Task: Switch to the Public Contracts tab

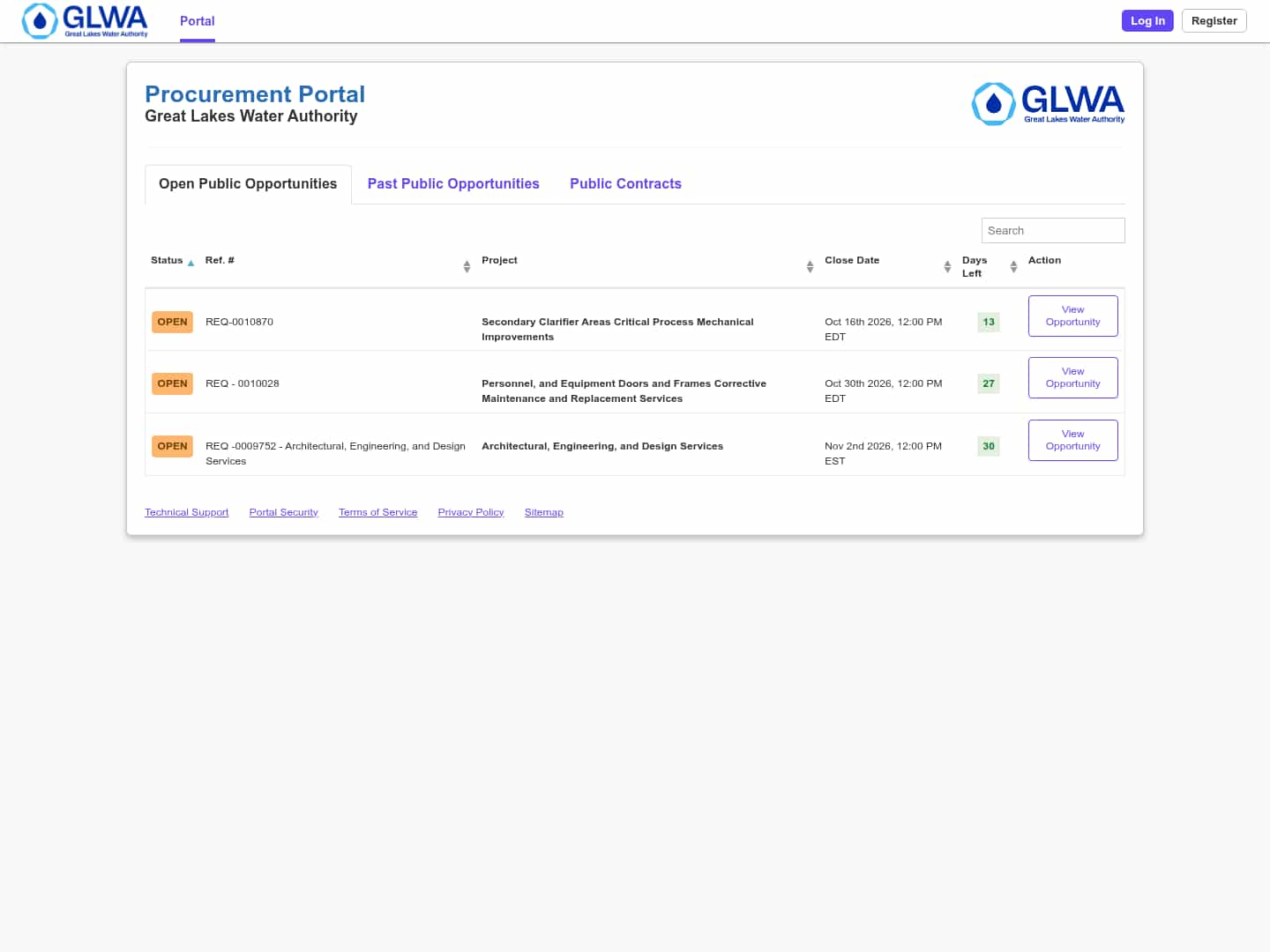Action: point(625,183)
